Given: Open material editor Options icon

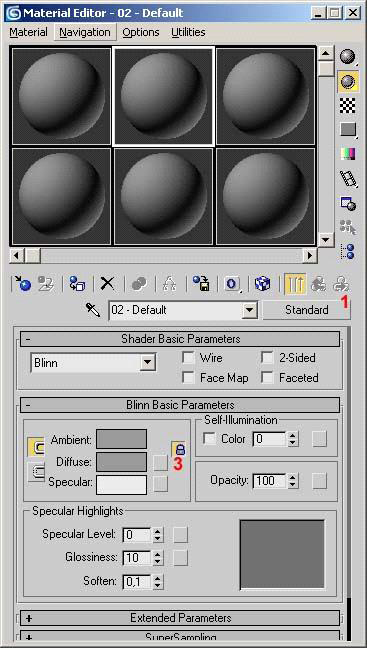Looking at the screenshot, I should pyautogui.click(x=348, y=203).
